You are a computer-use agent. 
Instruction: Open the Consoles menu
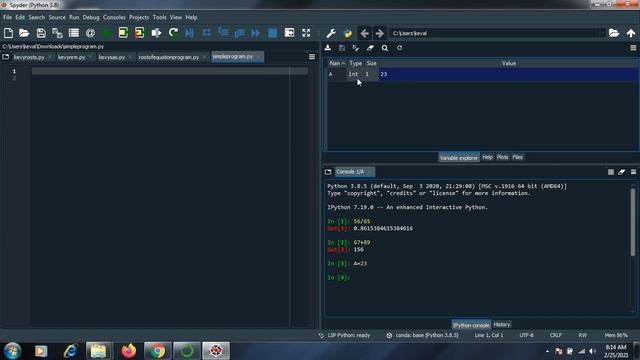114,18
